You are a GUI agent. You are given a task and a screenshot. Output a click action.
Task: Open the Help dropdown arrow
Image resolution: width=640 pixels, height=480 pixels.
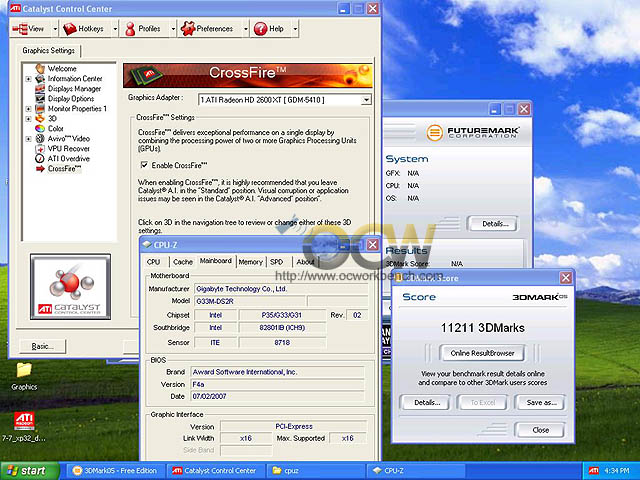pos(295,29)
